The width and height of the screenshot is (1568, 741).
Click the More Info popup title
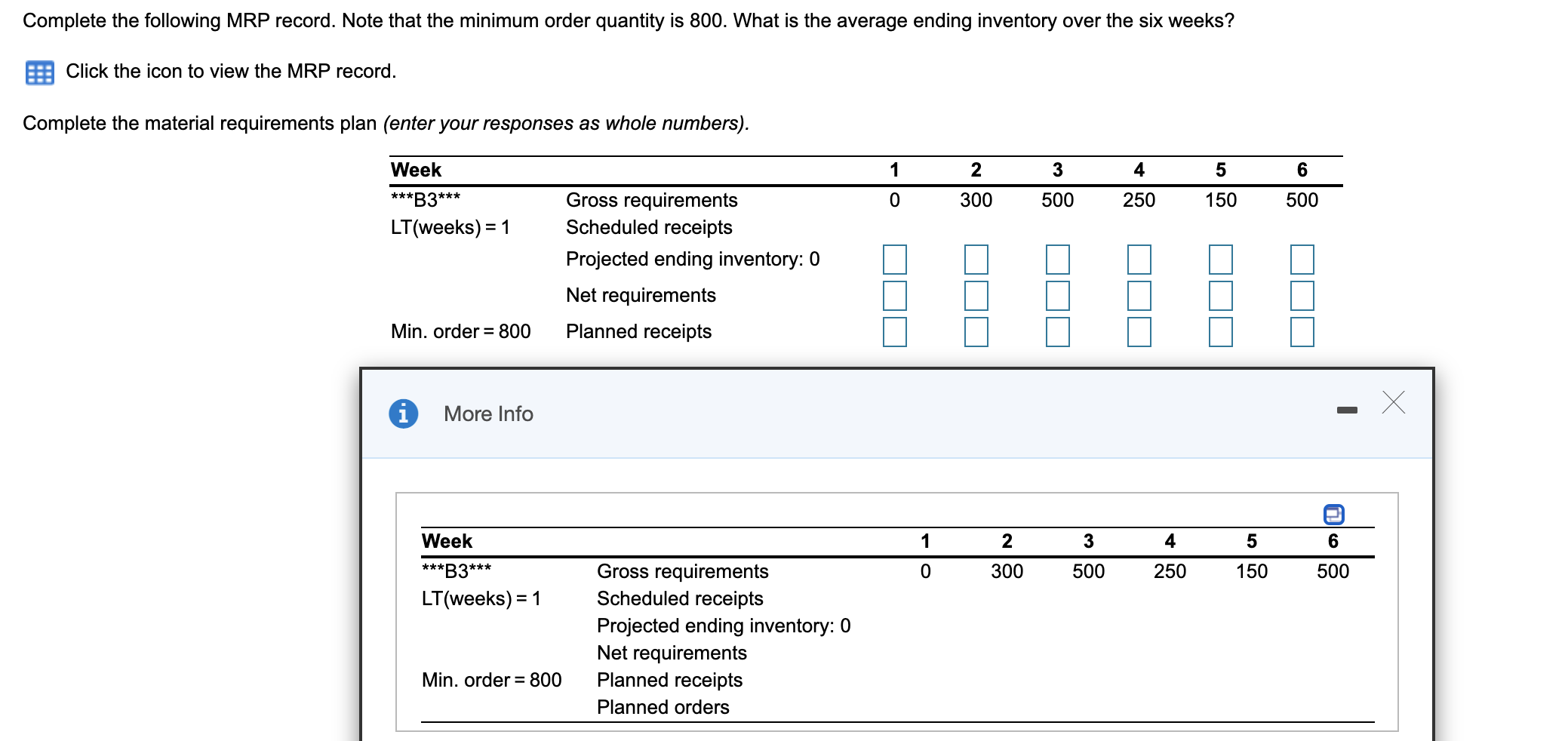pyautogui.click(x=488, y=414)
